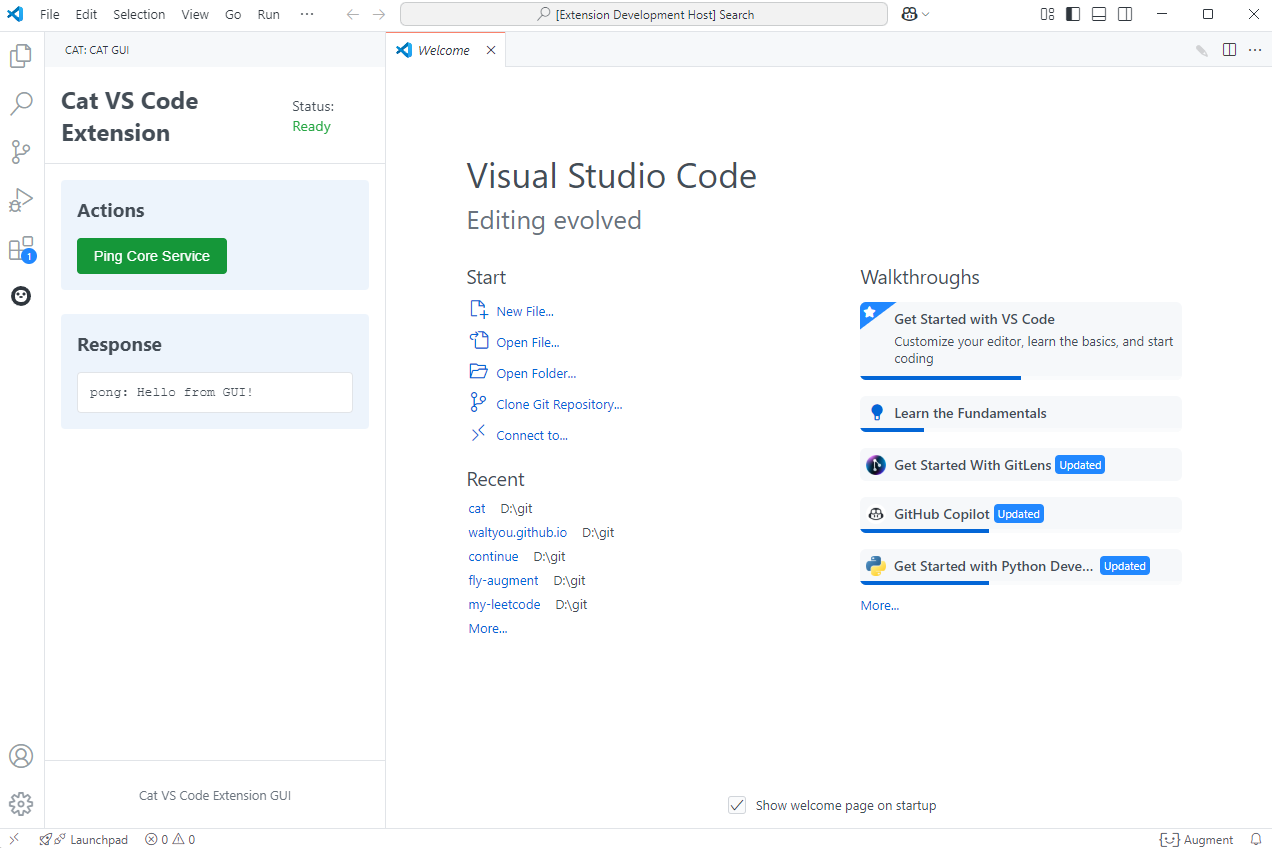1272x848 pixels.
Task: Open recent folder fly-augment
Action: point(504,580)
